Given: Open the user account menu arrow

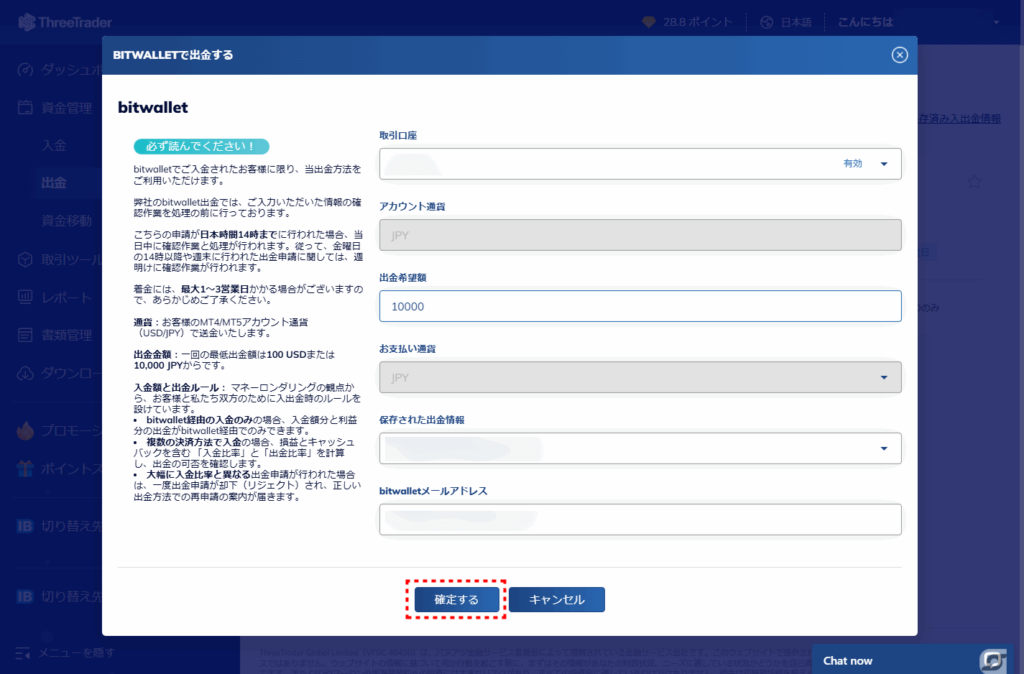Looking at the screenshot, I should 996,21.
